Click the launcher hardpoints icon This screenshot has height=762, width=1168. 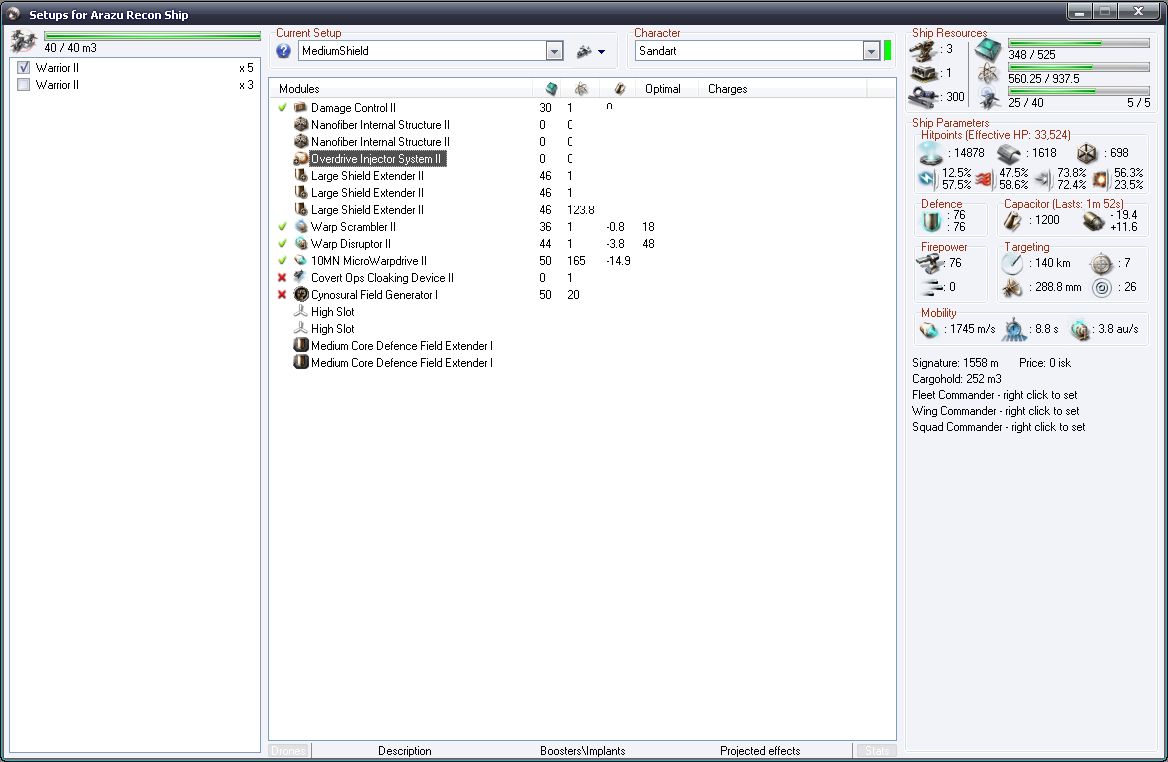click(924, 73)
